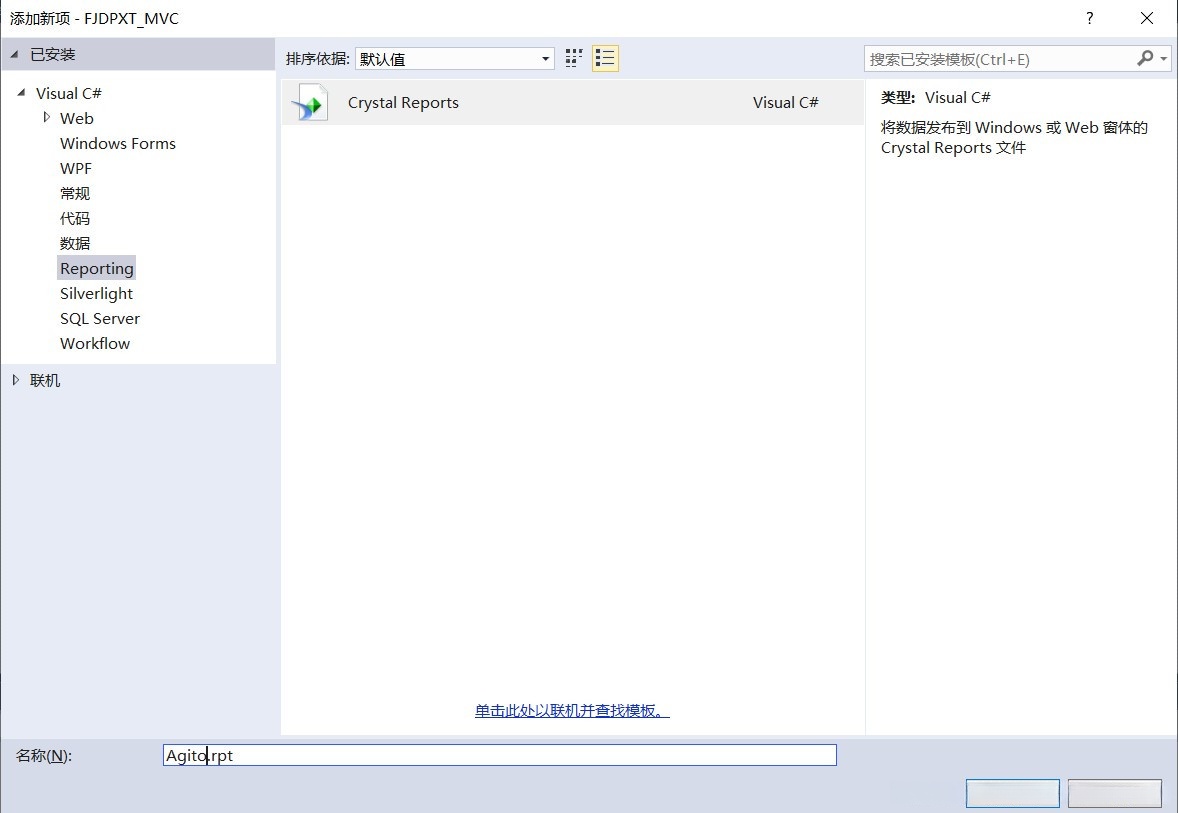This screenshot has width=1178, height=813.
Task: Switch to medium icons list view
Action: (605, 59)
